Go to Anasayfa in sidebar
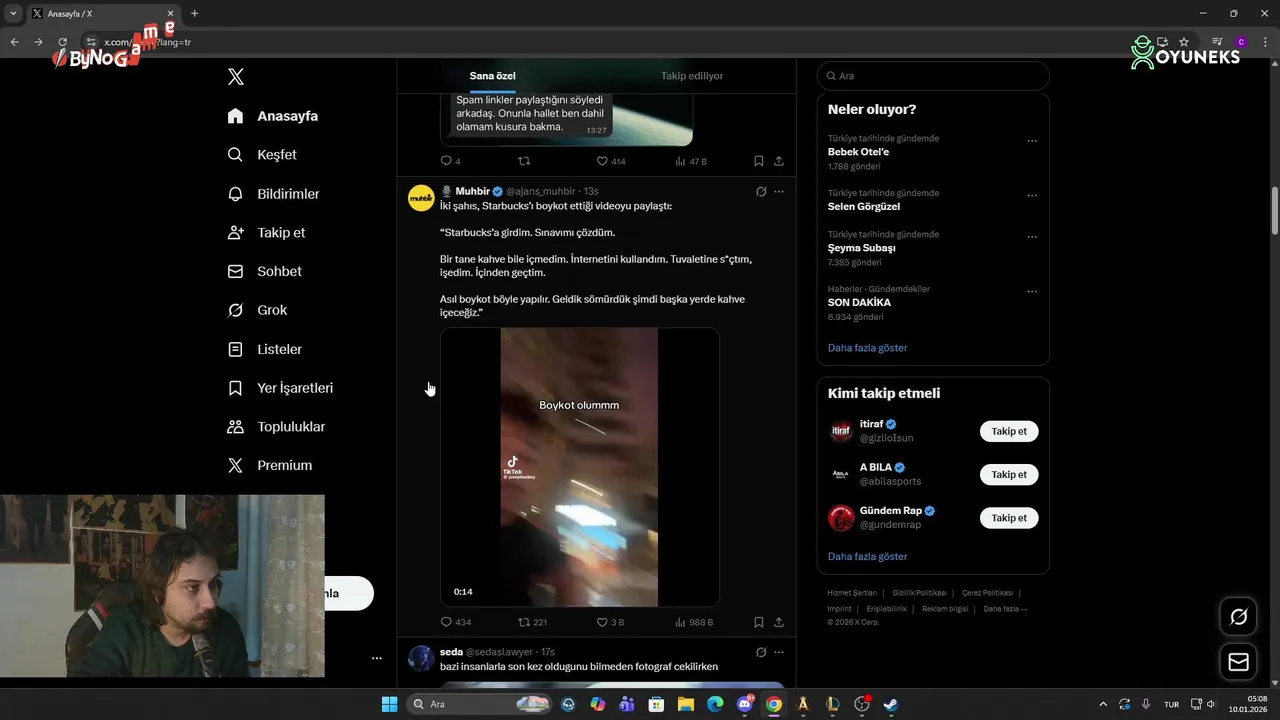The image size is (1280, 720). [x=273, y=116]
